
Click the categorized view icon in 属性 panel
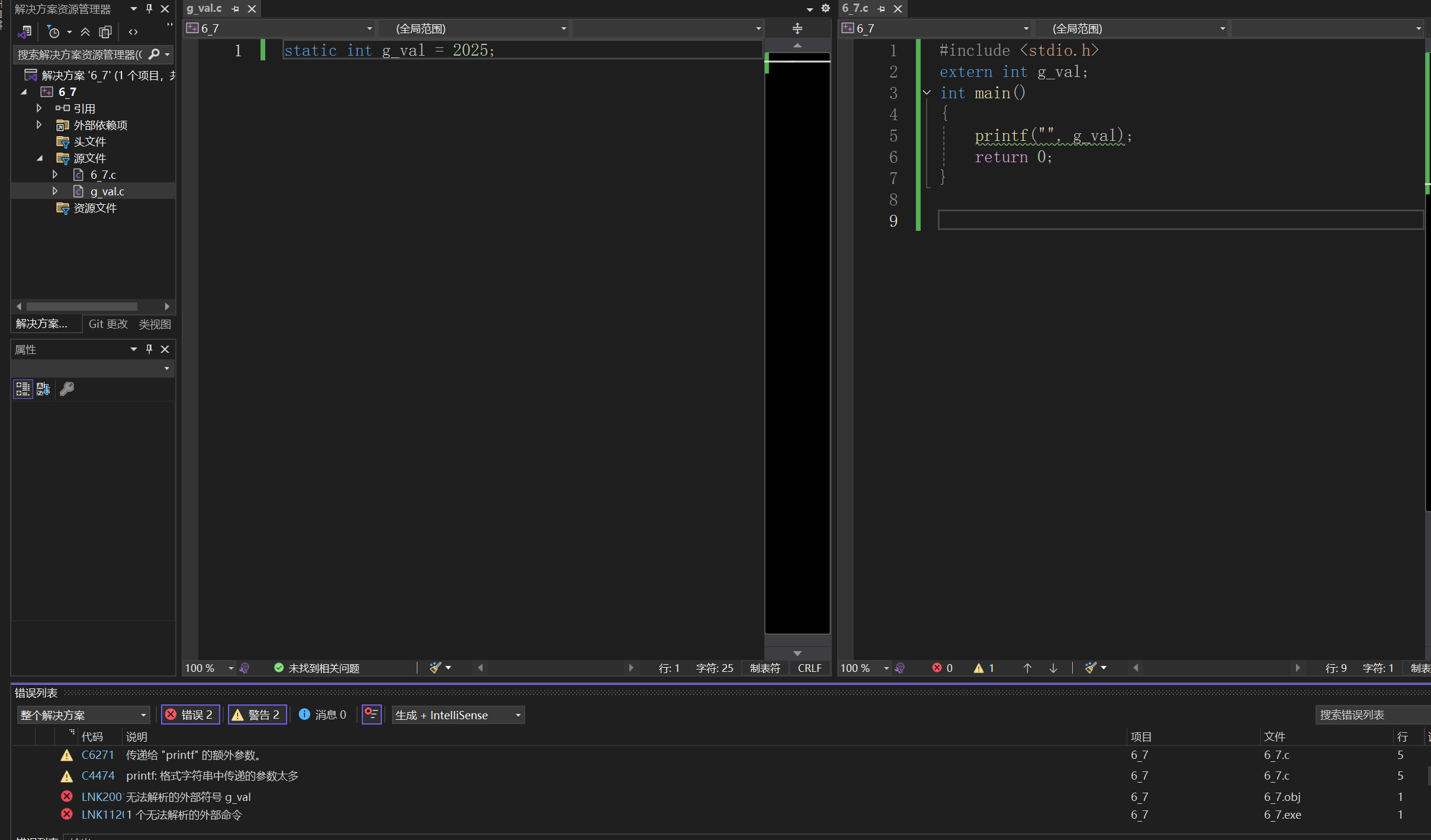pos(22,389)
